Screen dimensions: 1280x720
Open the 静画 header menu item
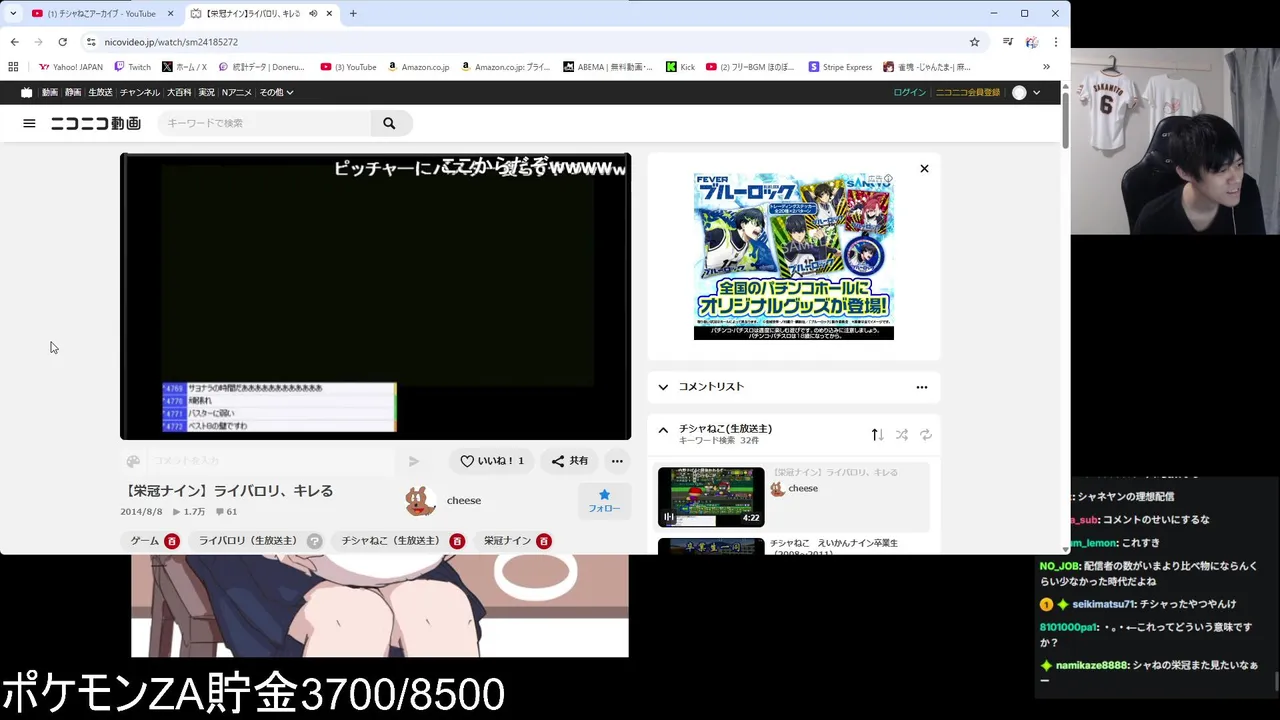[x=73, y=92]
